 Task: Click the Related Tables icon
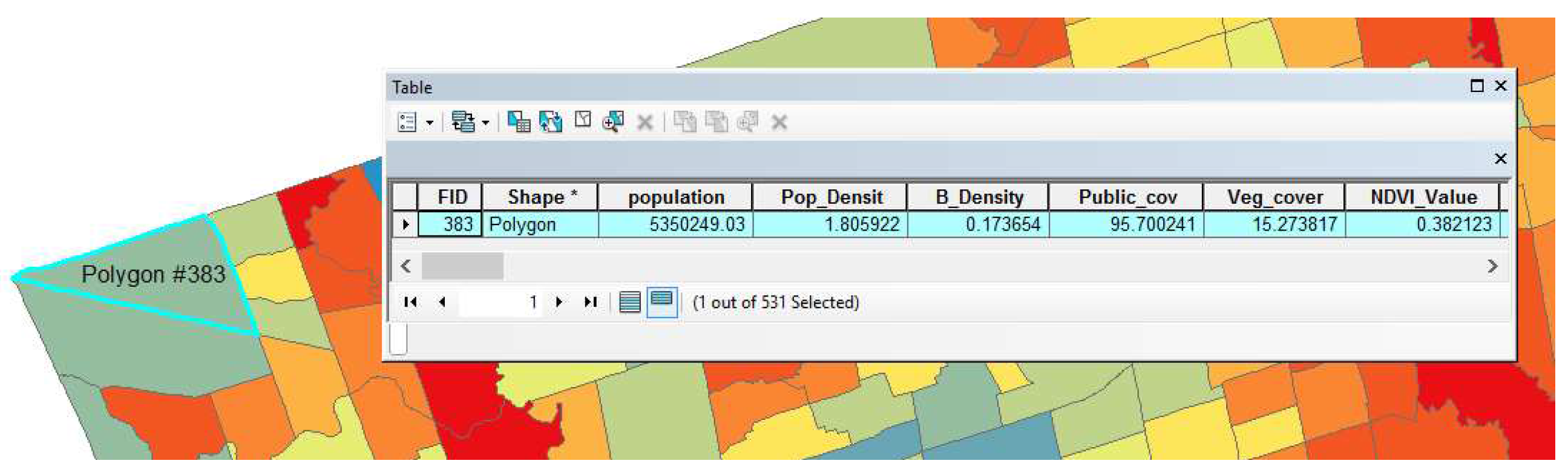coord(462,122)
